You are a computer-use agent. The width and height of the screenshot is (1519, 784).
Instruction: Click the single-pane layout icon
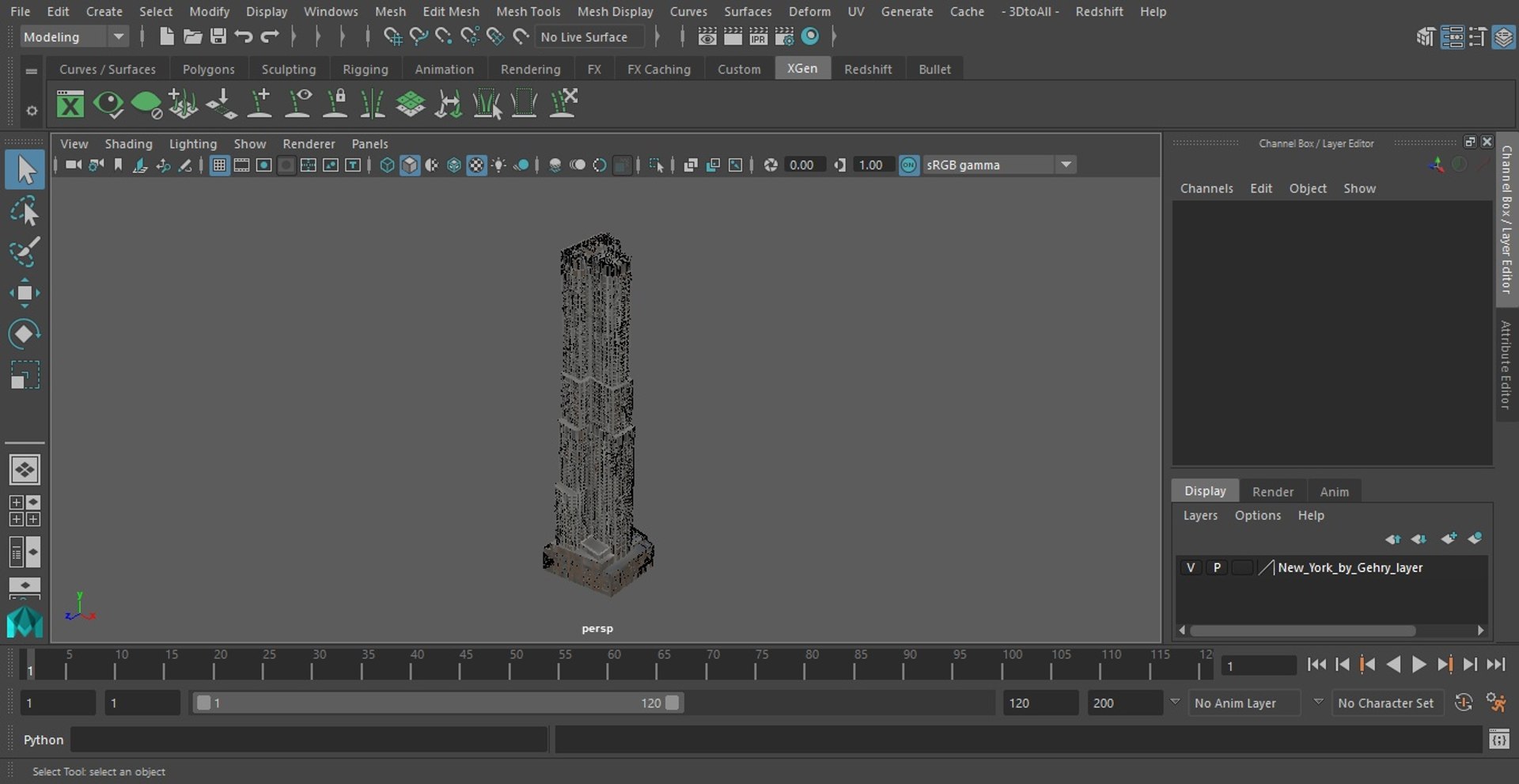click(25, 470)
